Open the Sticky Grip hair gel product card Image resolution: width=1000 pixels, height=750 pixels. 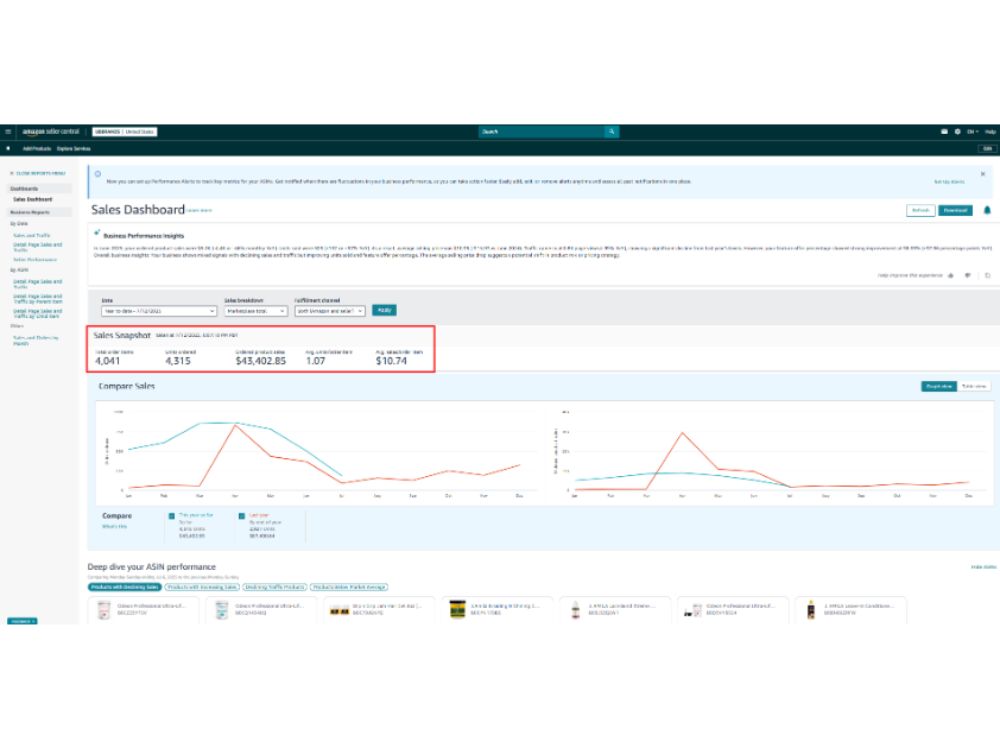pos(379,610)
